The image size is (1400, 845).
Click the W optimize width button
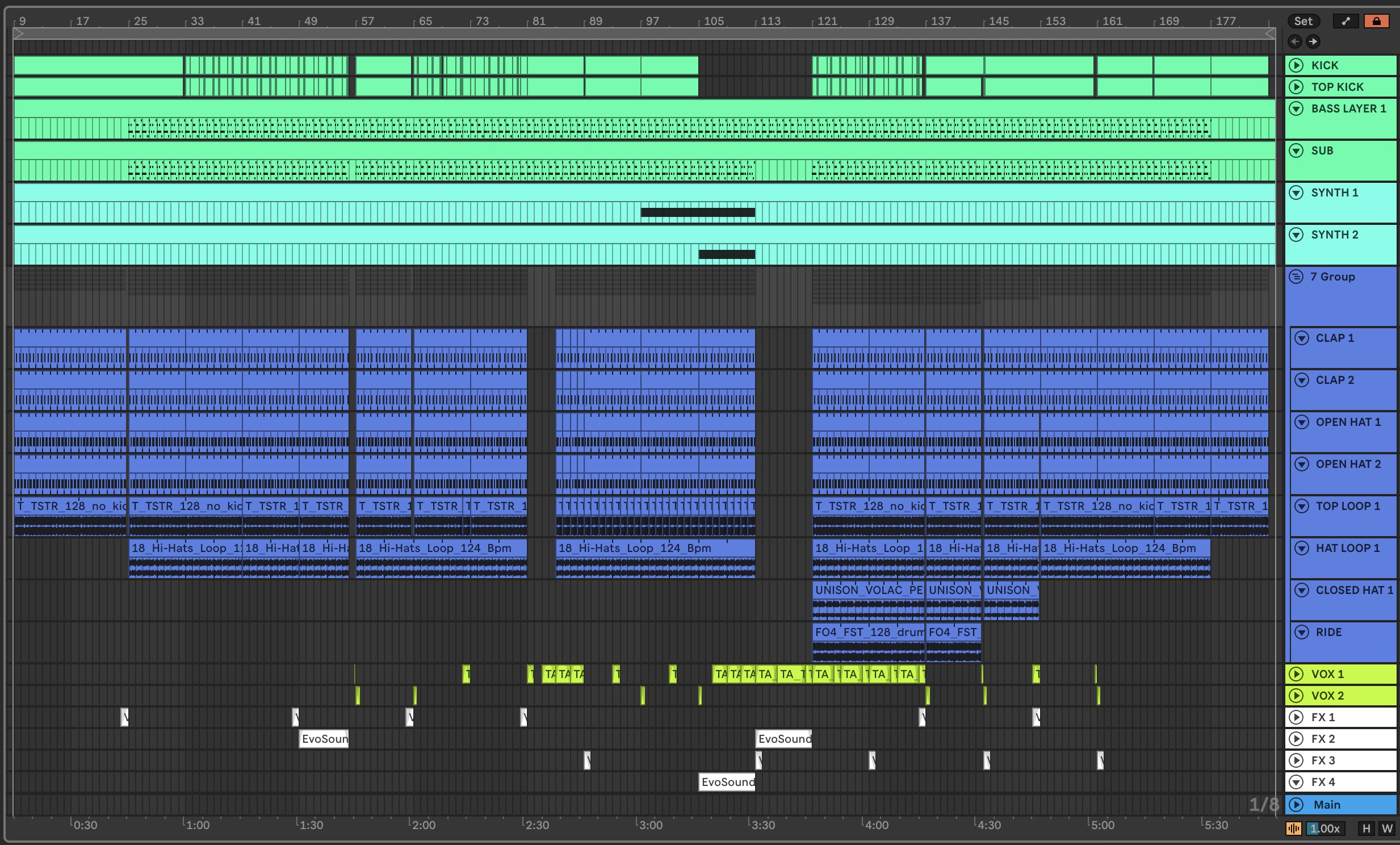[x=1386, y=828]
